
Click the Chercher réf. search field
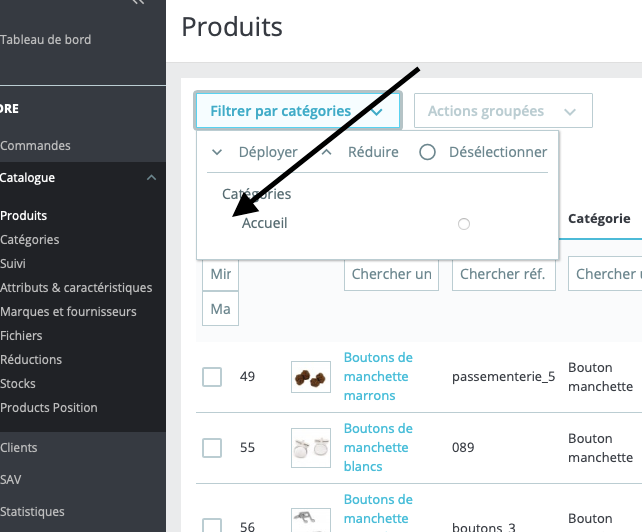click(x=504, y=274)
